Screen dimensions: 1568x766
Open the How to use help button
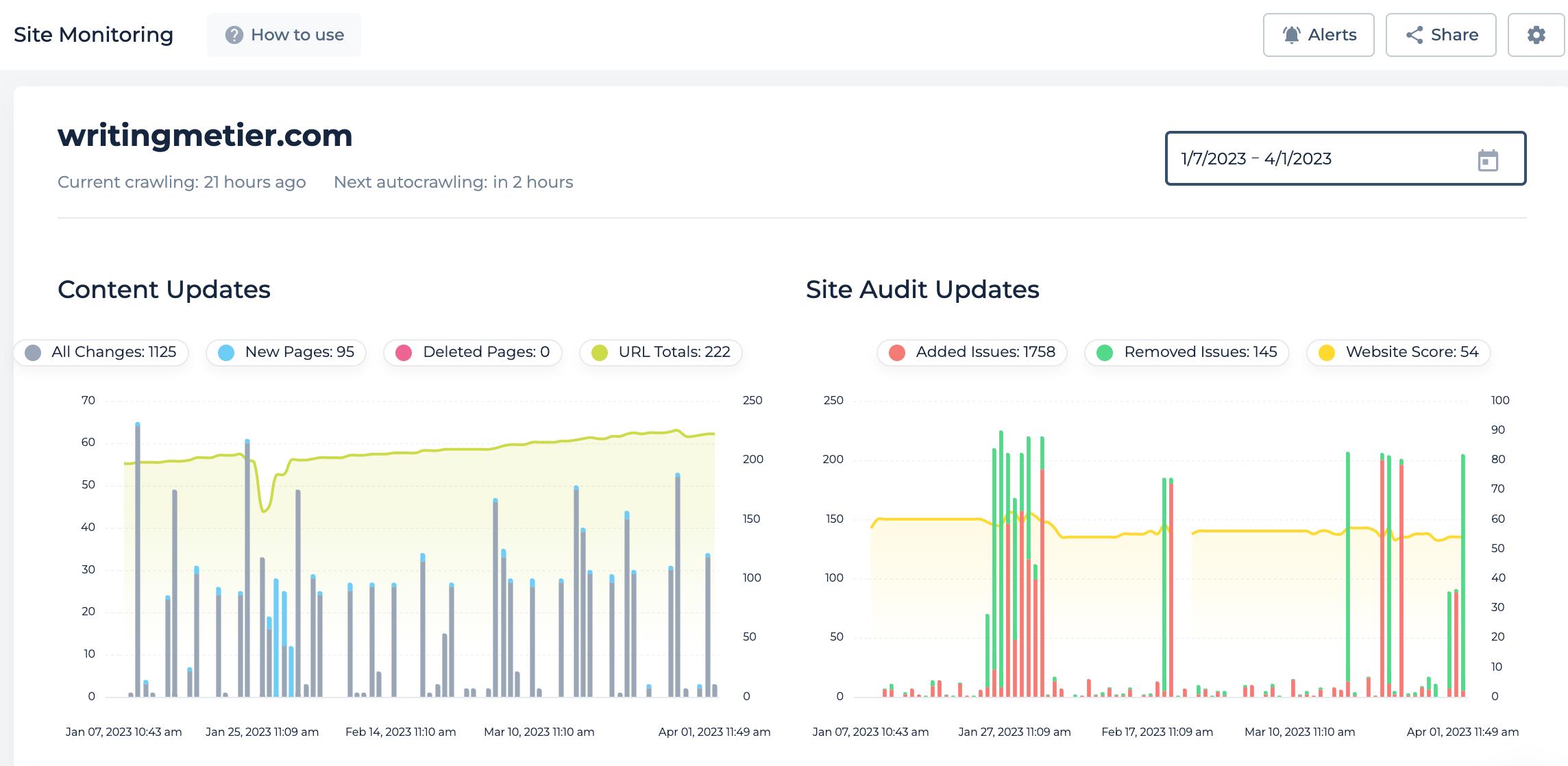coord(284,35)
